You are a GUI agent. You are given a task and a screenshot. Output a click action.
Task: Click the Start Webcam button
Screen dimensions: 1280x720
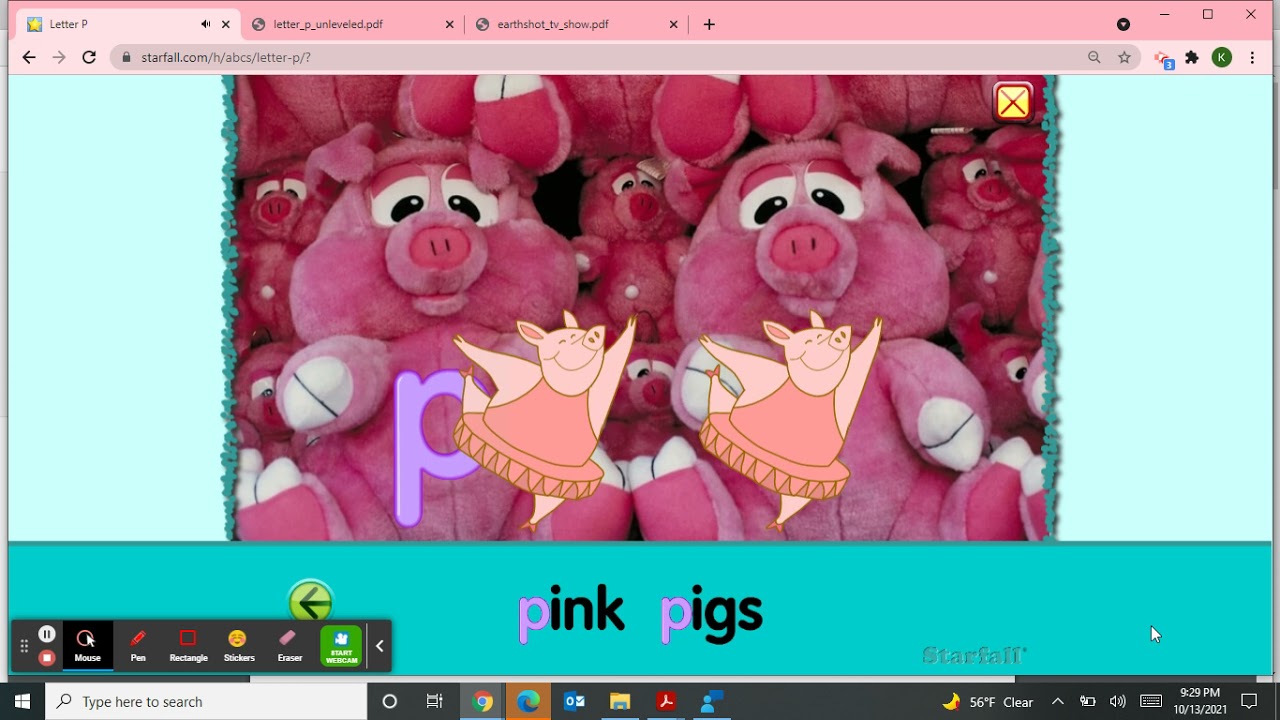[x=341, y=646]
